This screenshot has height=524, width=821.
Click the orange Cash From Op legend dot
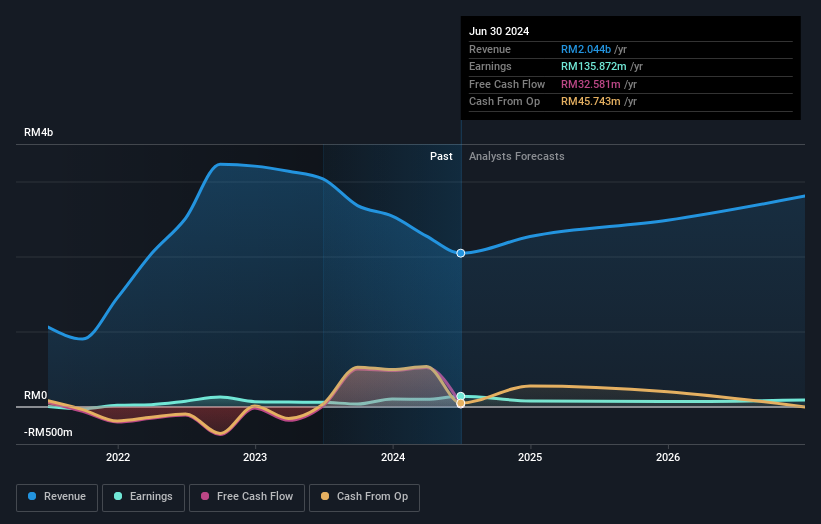pyautogui.click(x=325, y=496)
